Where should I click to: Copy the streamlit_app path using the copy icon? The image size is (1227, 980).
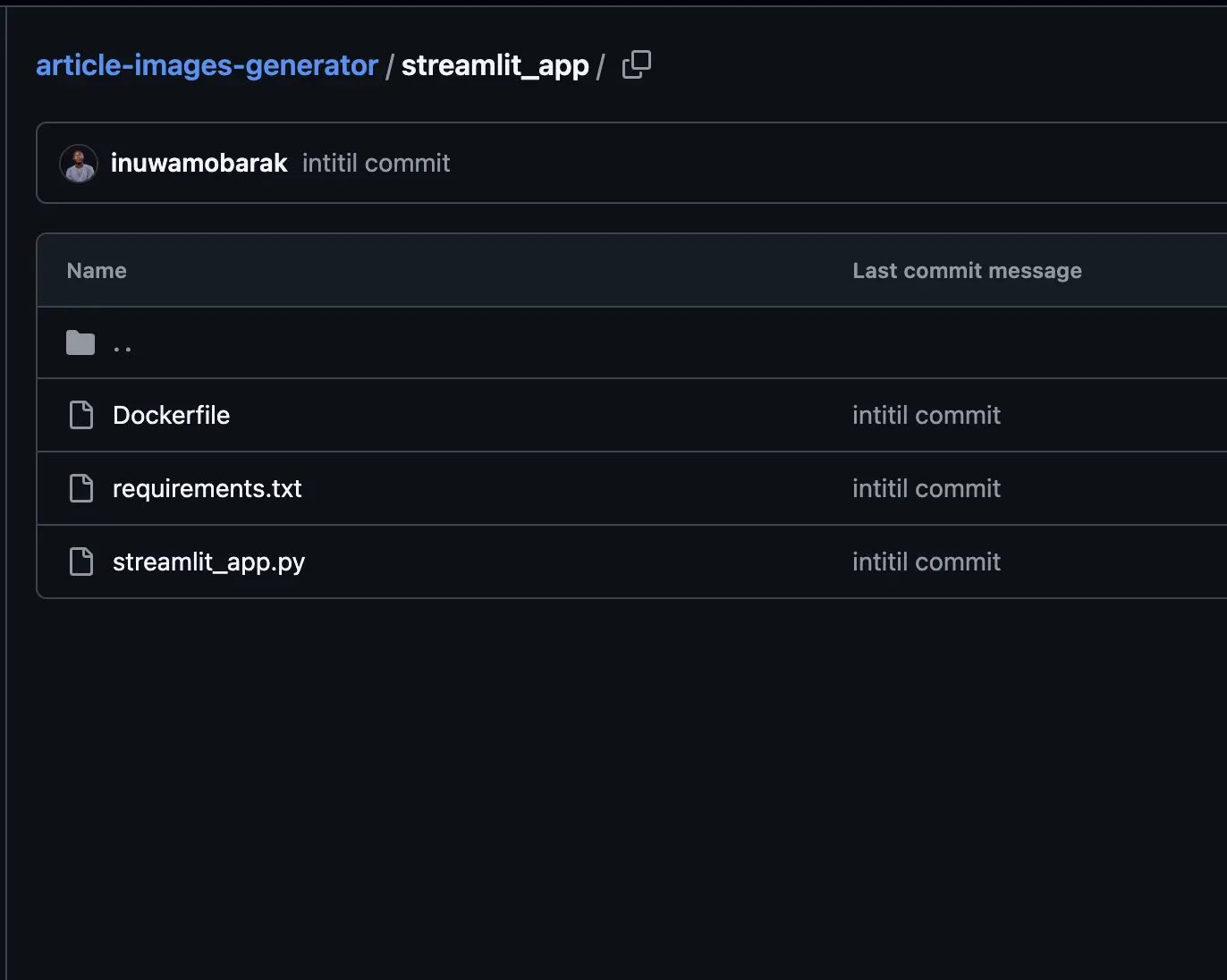tap(636, 64)
